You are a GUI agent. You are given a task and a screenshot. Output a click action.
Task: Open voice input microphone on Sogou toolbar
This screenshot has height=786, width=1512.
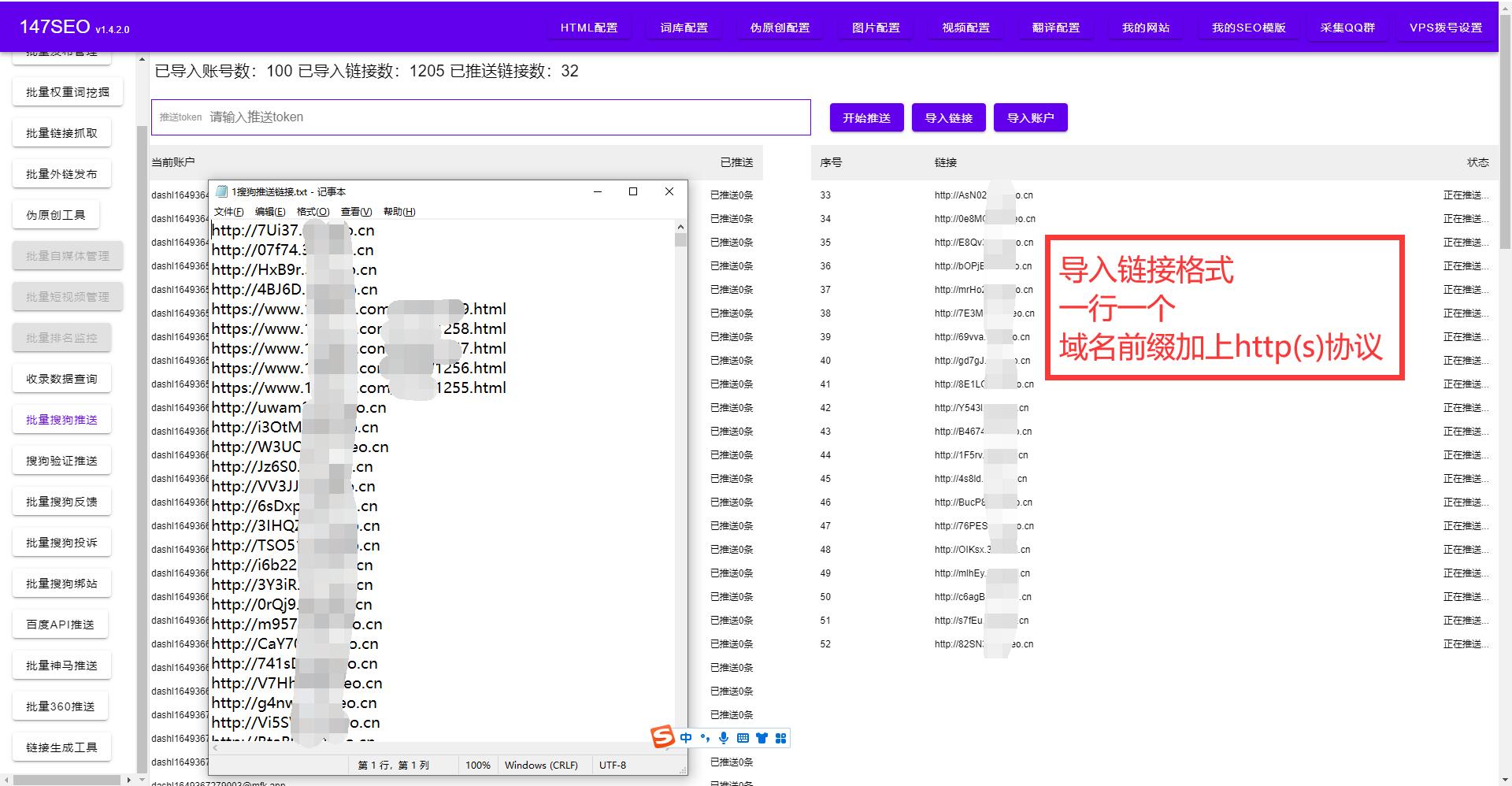724,738
